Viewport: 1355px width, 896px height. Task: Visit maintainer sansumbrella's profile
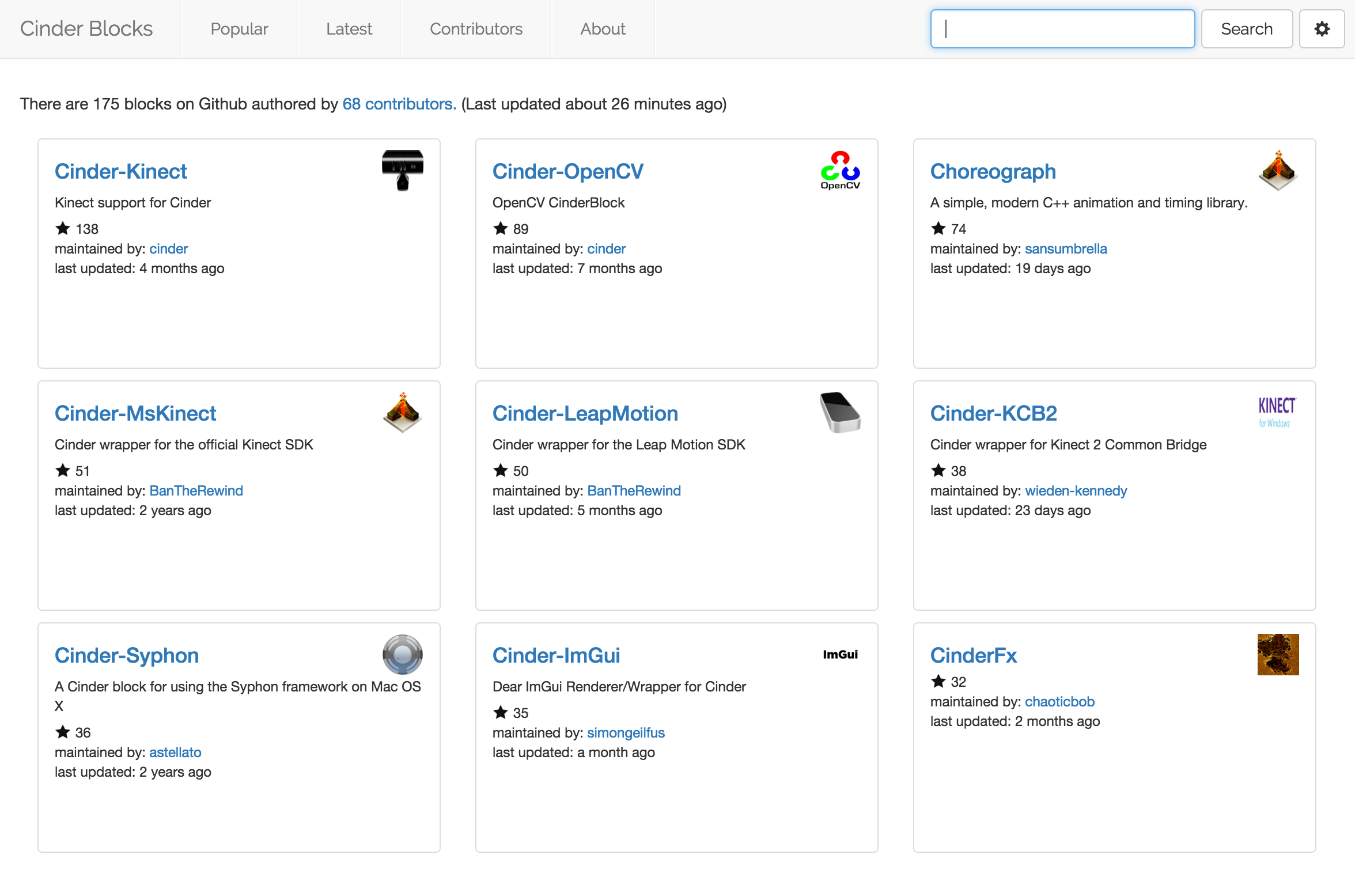tap(1066, 249)
